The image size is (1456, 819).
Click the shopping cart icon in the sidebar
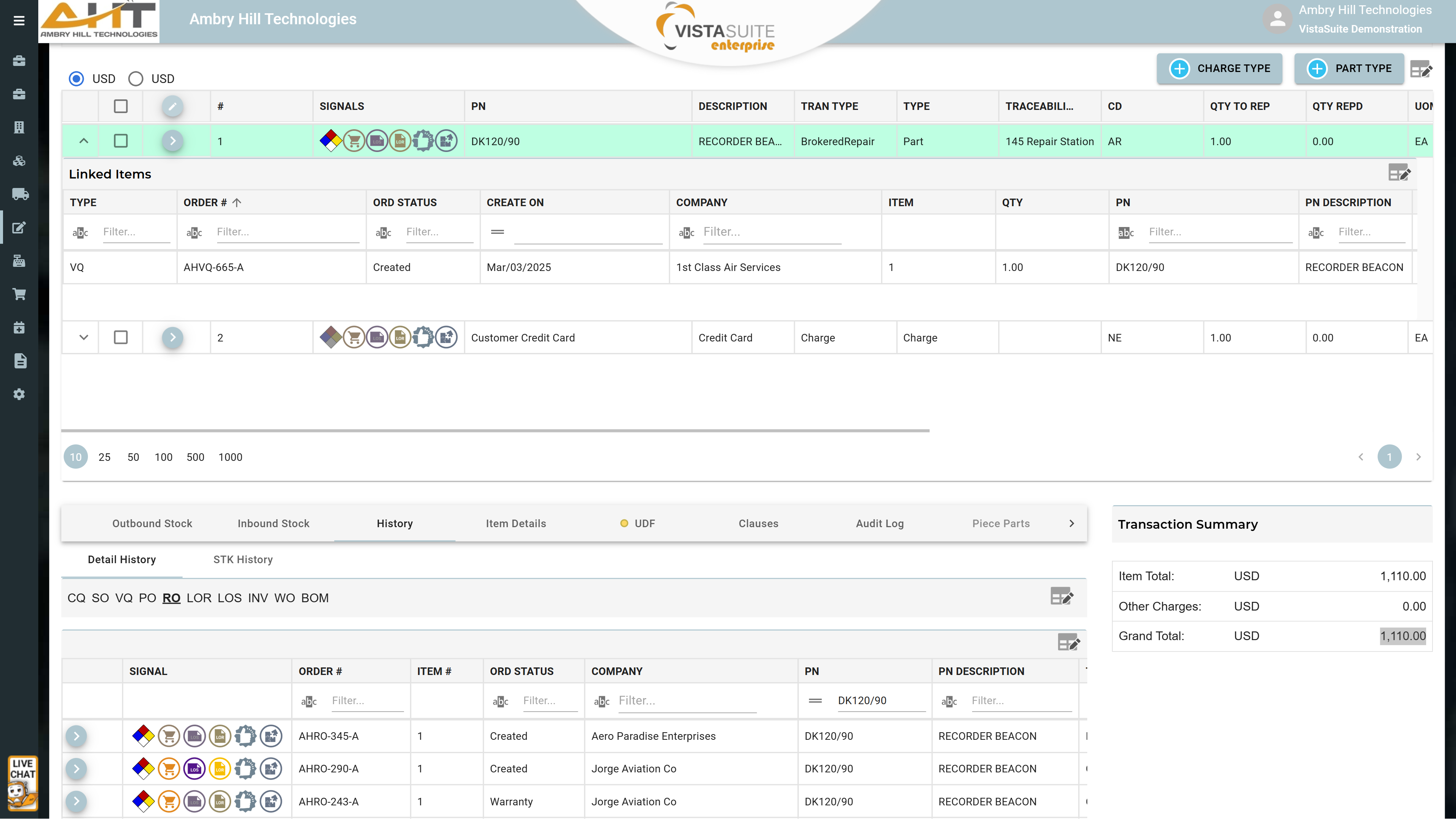coord(19,294)
